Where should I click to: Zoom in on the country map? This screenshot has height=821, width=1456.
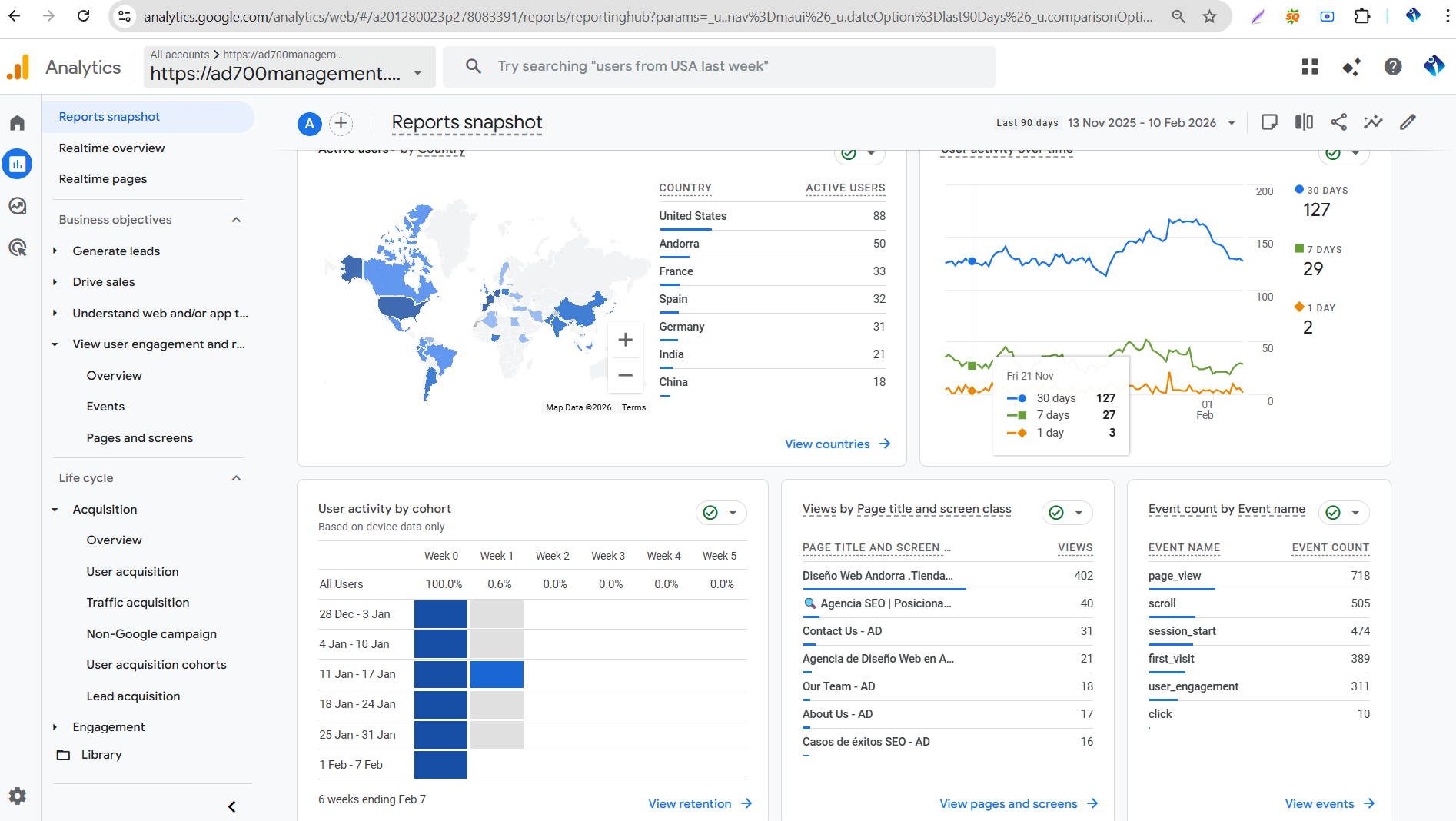pos(625,340)
